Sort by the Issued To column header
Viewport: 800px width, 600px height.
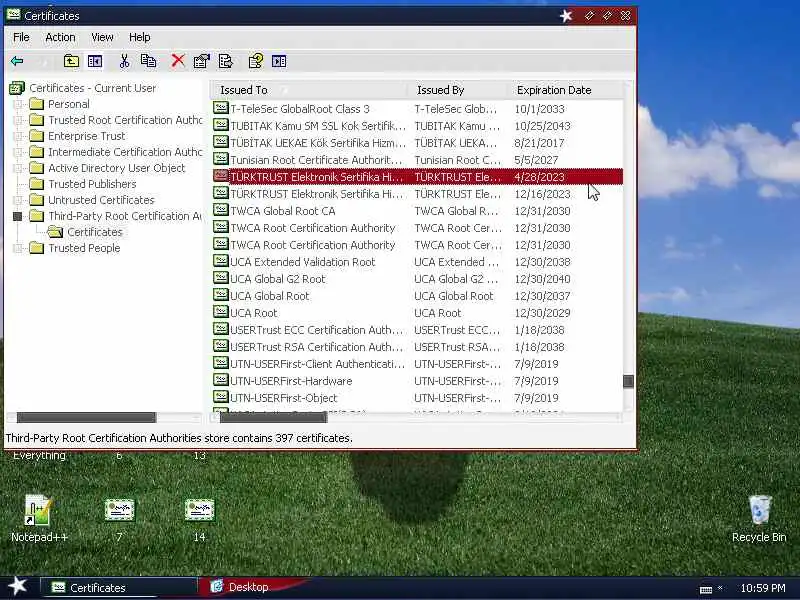(309, 90)
